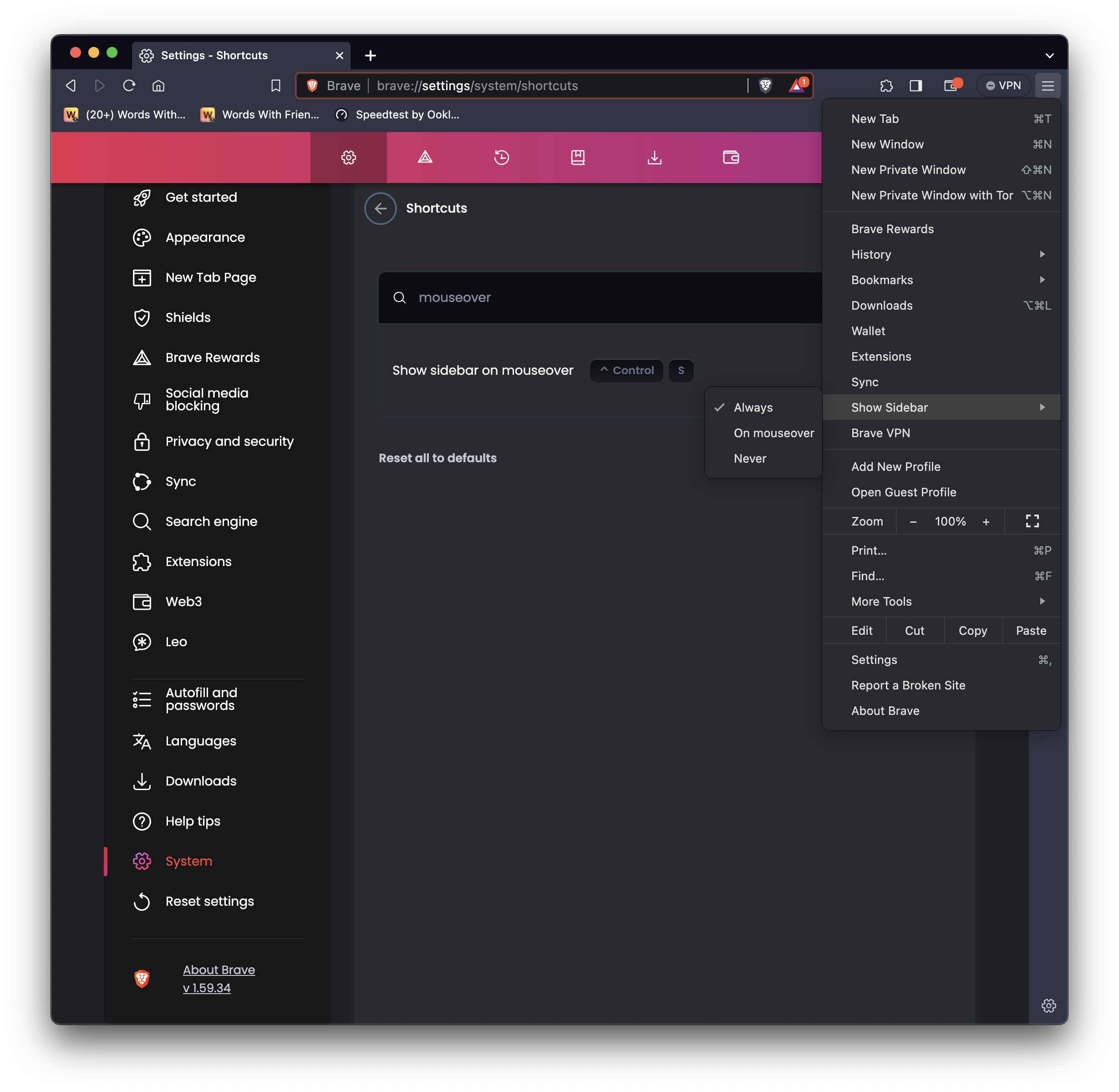Open Speedtest by Ookla bookmark
The image size is (1119, 1092).
[397, 115]
